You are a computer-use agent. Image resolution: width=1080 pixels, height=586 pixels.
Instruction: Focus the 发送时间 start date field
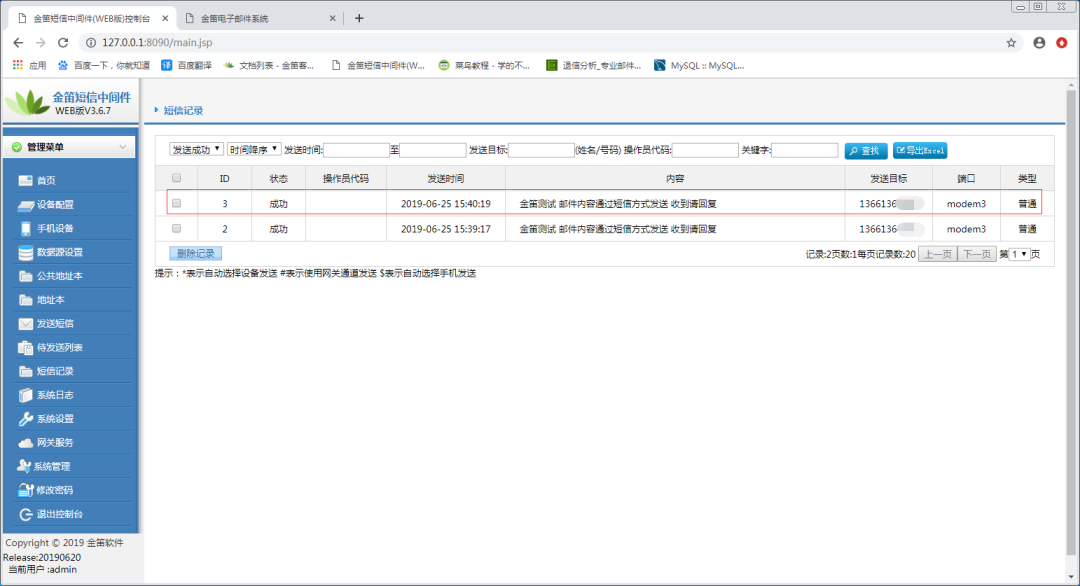(356, 150)
